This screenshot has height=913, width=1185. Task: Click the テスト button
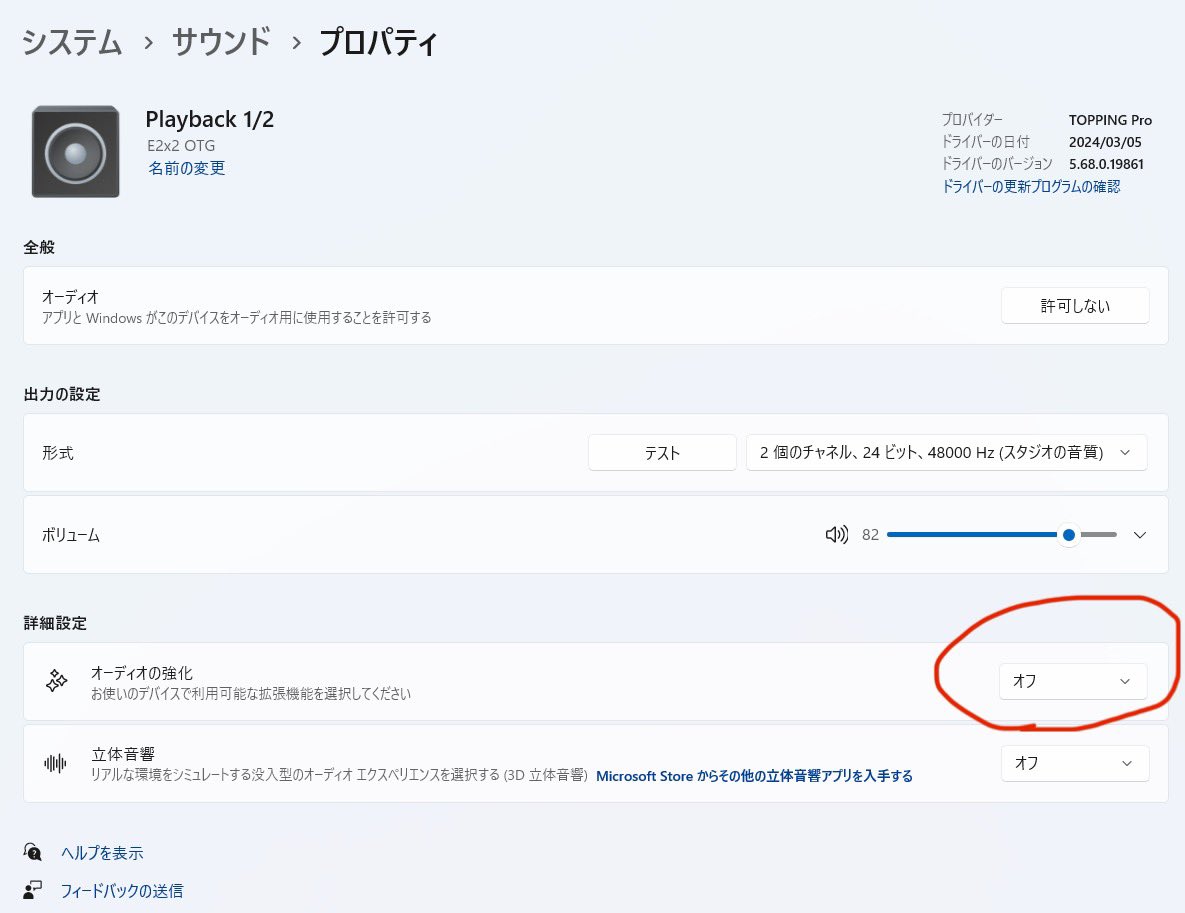pos(662,453)
